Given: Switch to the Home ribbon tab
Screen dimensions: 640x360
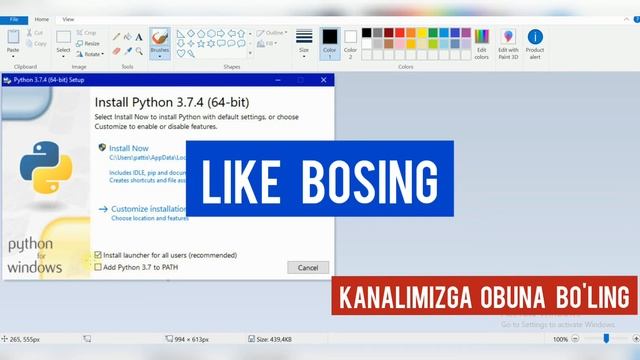Looking at the screenshot, I should pyautogui.click(x=42, y=19).
